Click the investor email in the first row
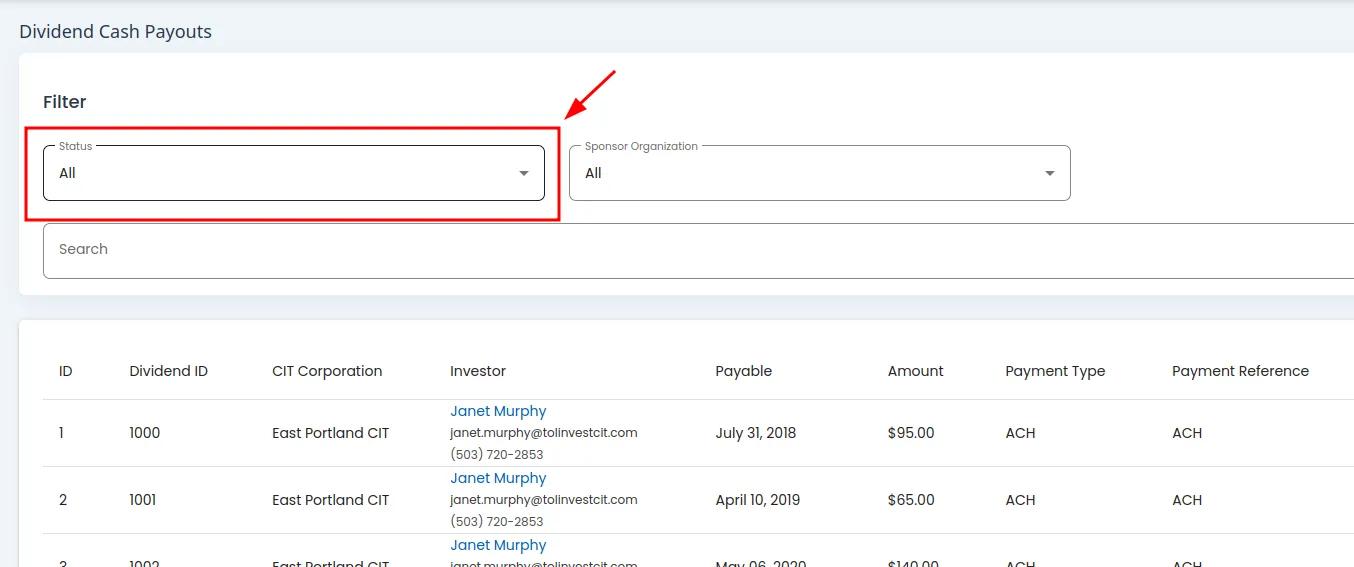 [543, 433]
